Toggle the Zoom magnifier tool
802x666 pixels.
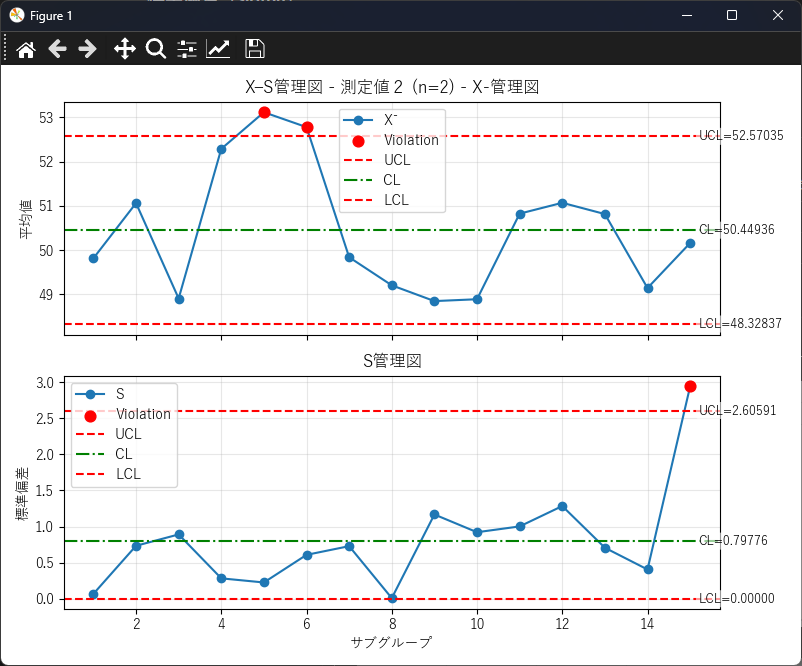pos(155,49)
